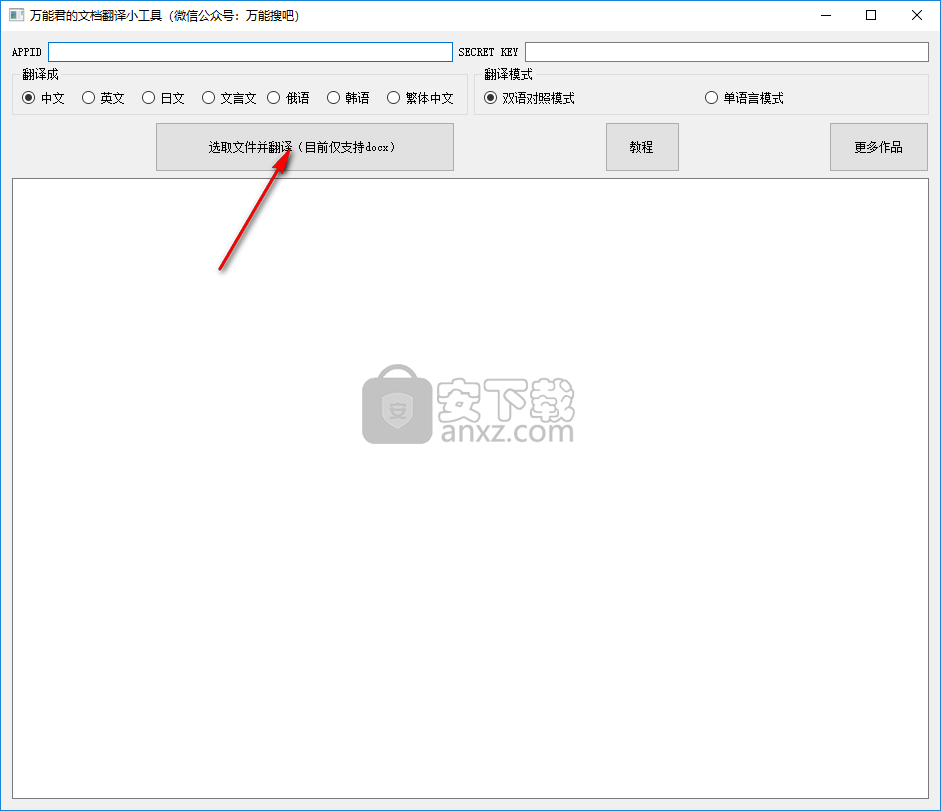Choose 日文 radio button
941x811 pixels.
pyautogui.click(x=163, y=98)
